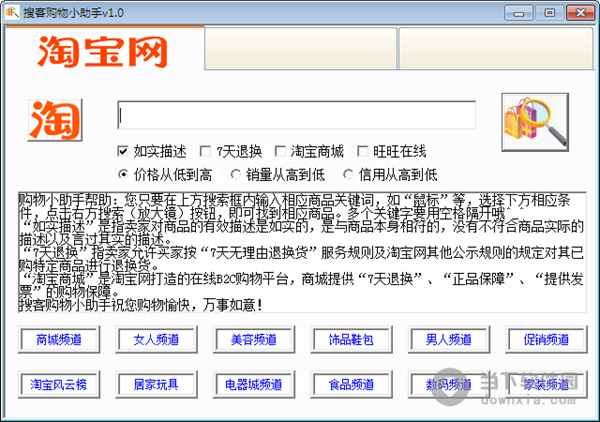Go to 食品频道
600x422 pixels.
point(352,384)
